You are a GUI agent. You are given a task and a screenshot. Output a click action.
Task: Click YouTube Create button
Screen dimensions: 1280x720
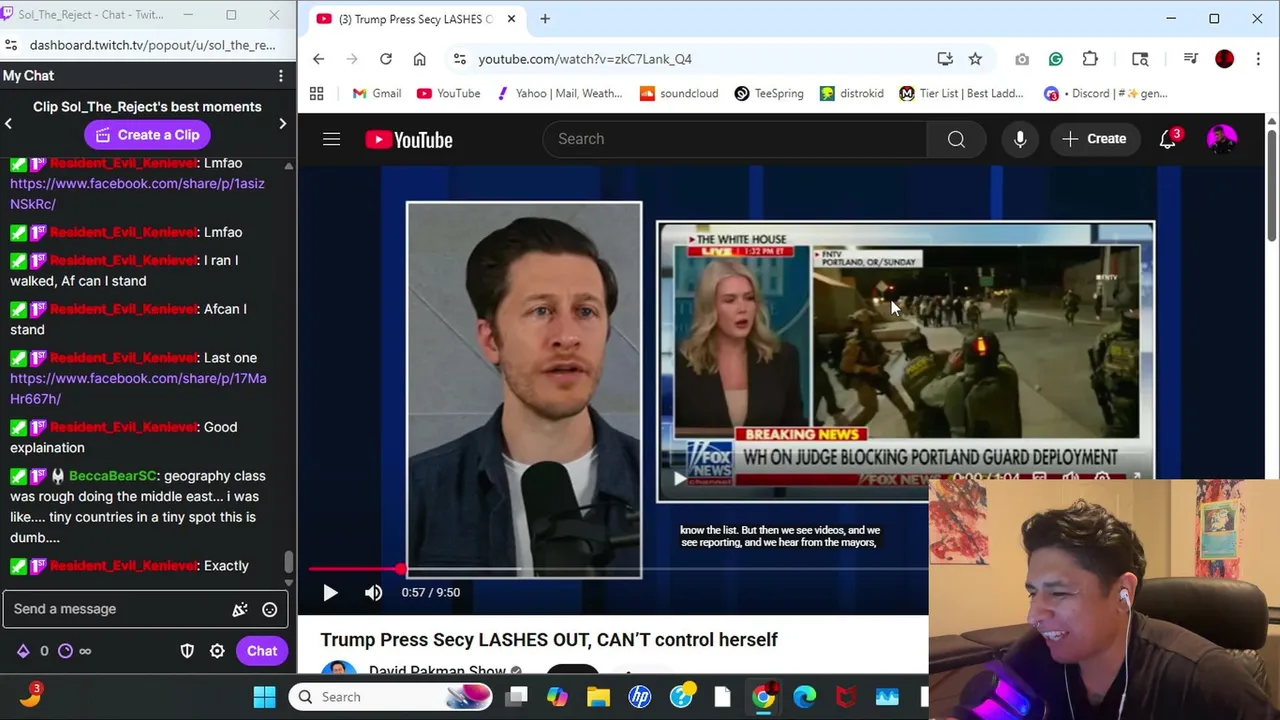point(1095,139)
